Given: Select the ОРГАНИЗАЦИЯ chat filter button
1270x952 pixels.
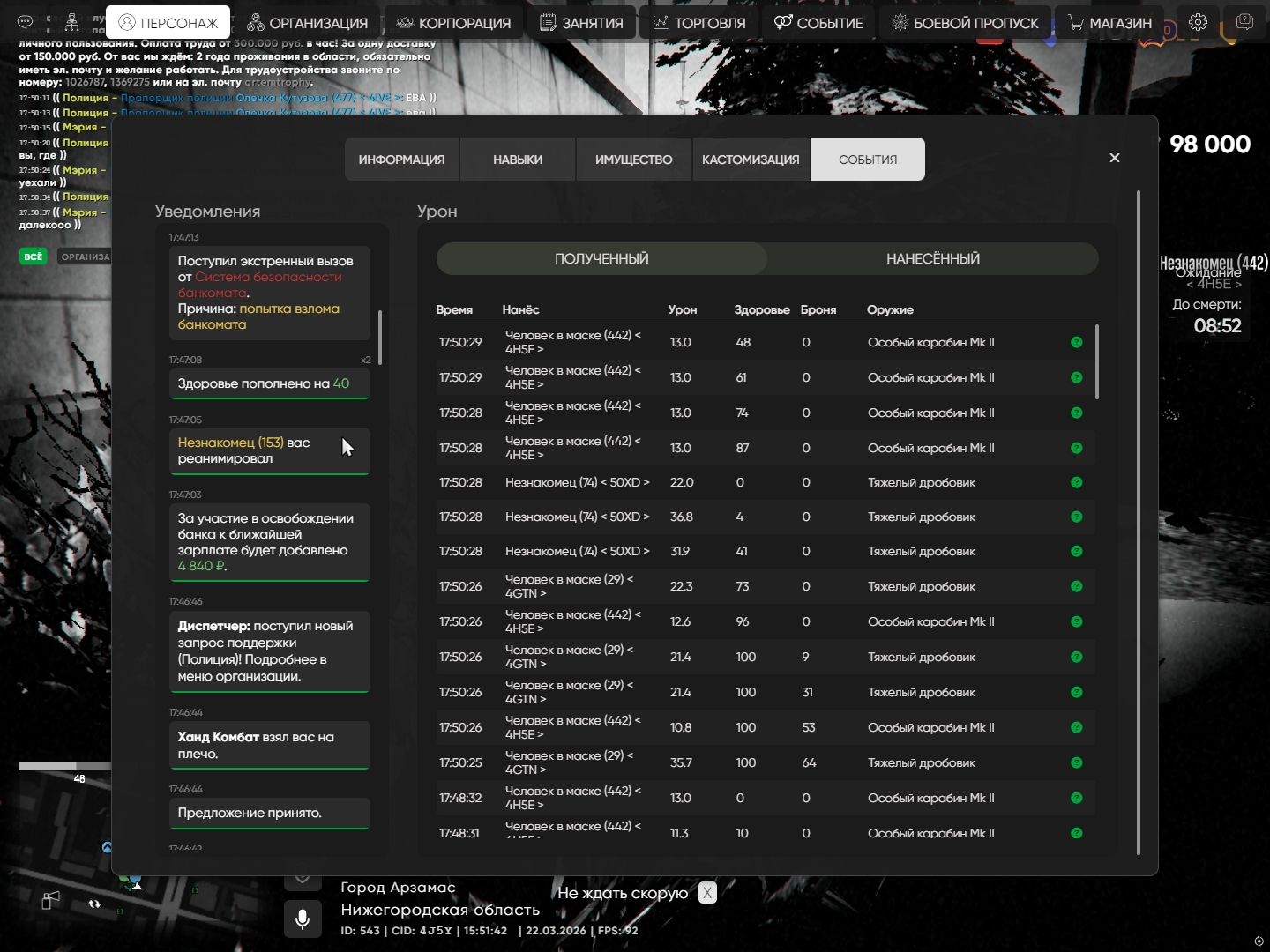Looking at the screenshot, I should [85, 257].
